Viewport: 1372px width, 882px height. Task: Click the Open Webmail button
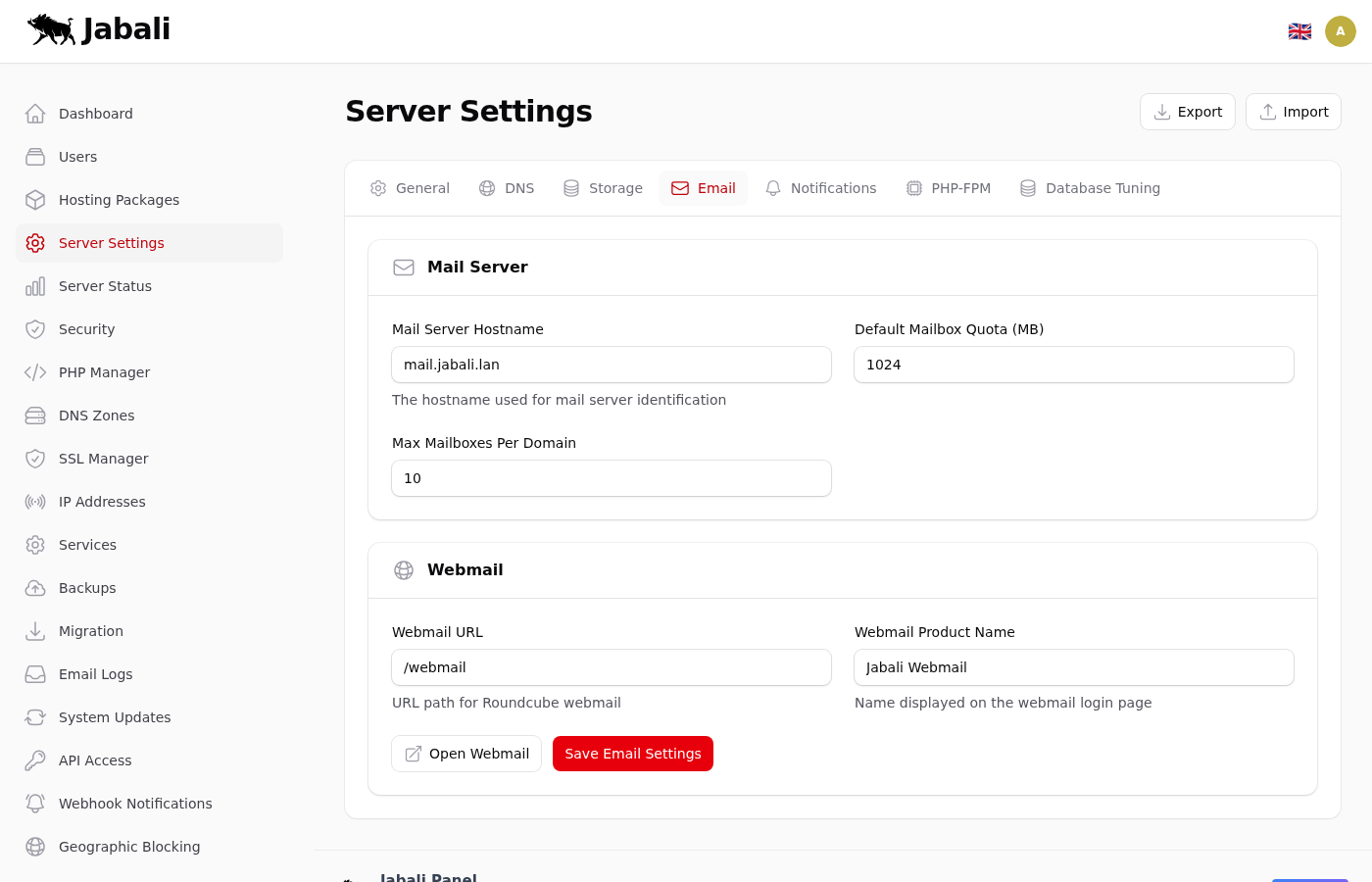pos(466,754)
